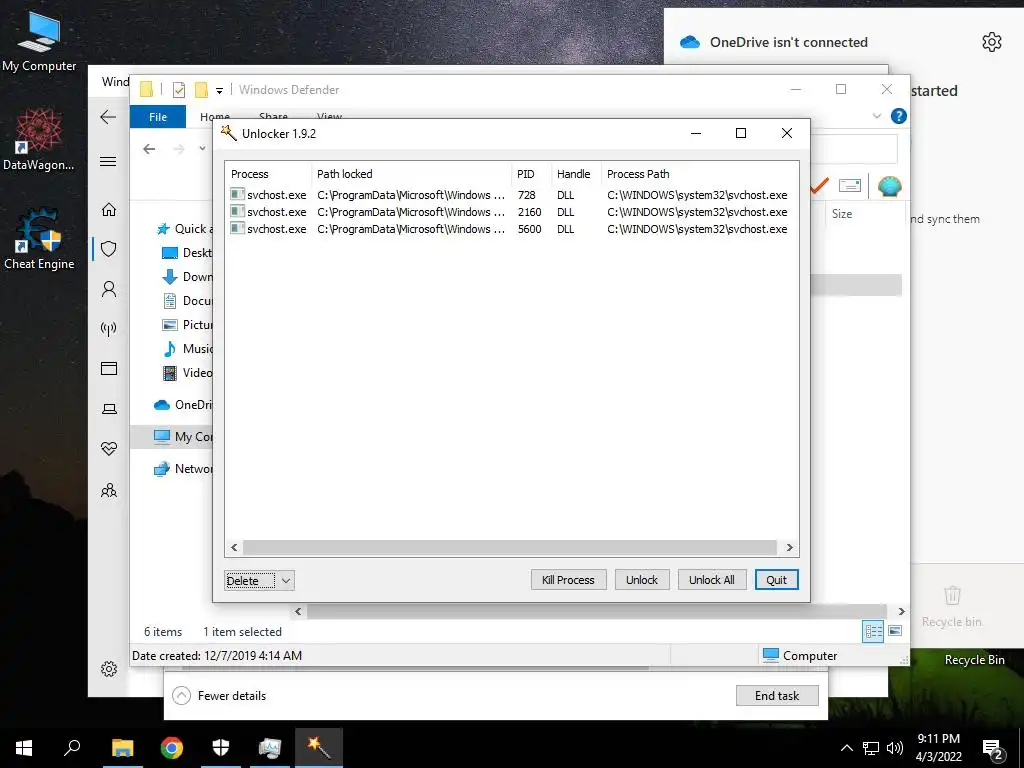Open Chrome from the taskbar
1024x768 pixels.
coord(172,748)
